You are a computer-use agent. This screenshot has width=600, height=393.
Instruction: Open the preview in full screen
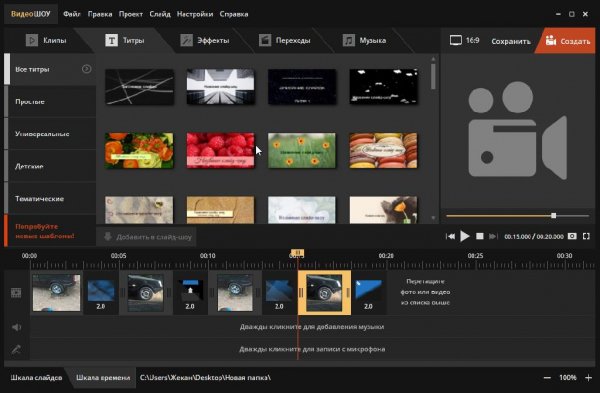pos(586,236)
